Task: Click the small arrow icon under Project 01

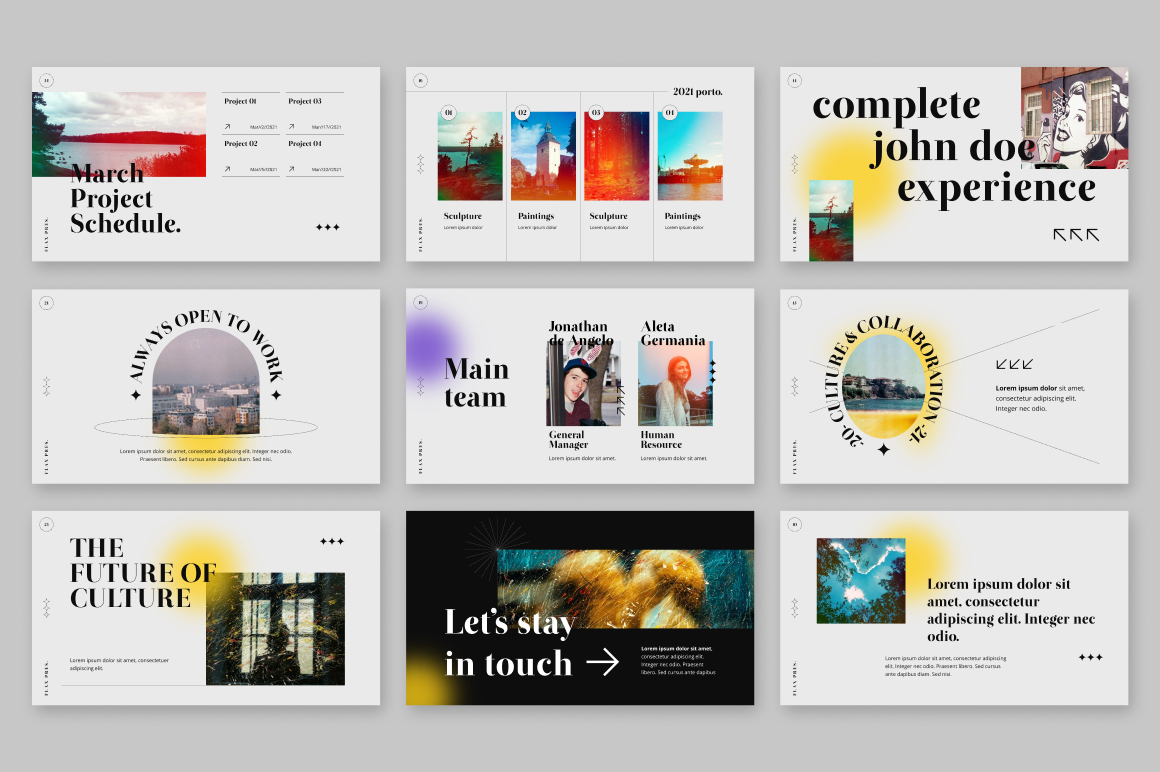Action: 227,127
